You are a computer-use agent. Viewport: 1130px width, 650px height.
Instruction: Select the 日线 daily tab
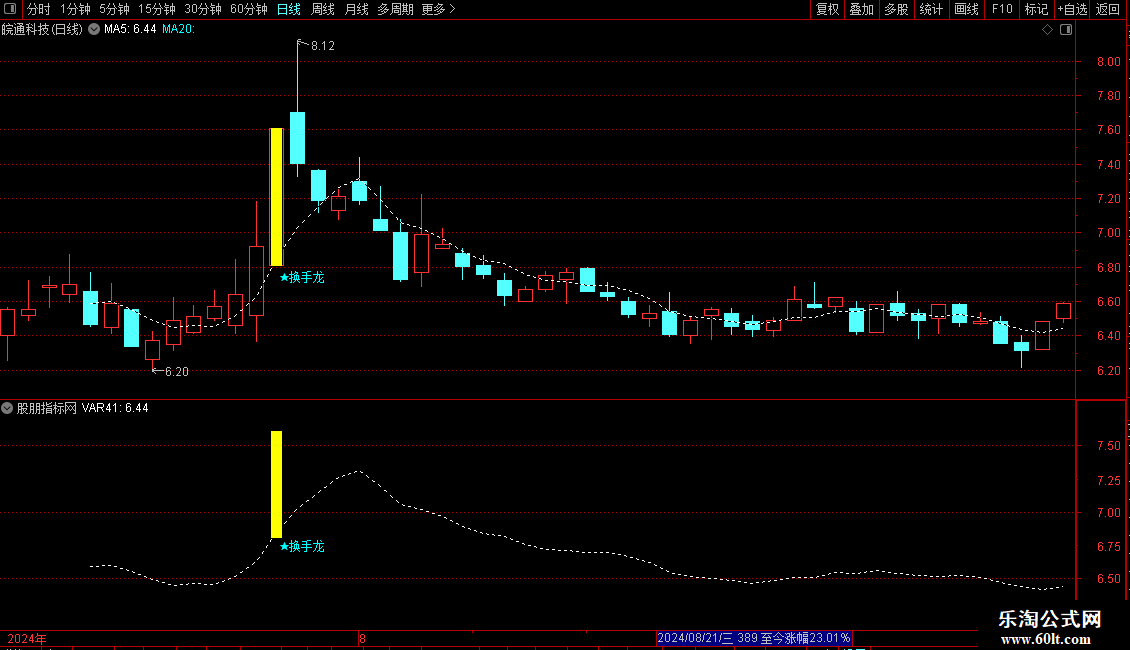click(x=288, y=9)
